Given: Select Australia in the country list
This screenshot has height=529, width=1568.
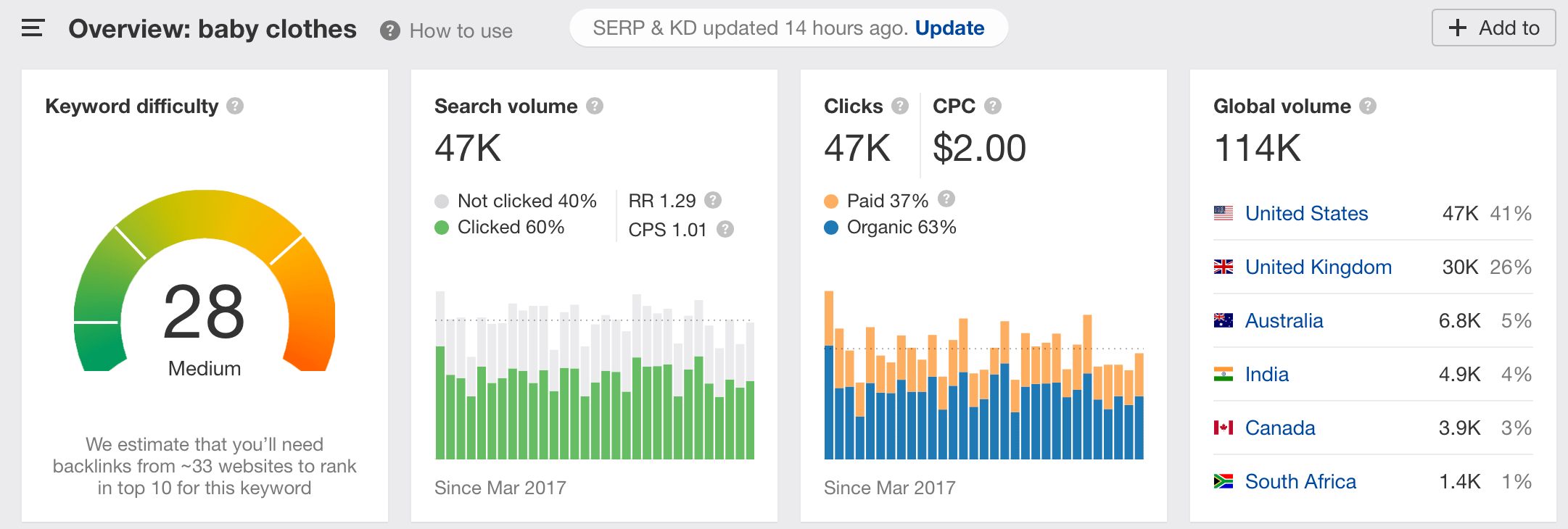Looking at the screenshot, I should pyautogui.click(x=1284, y=321).
